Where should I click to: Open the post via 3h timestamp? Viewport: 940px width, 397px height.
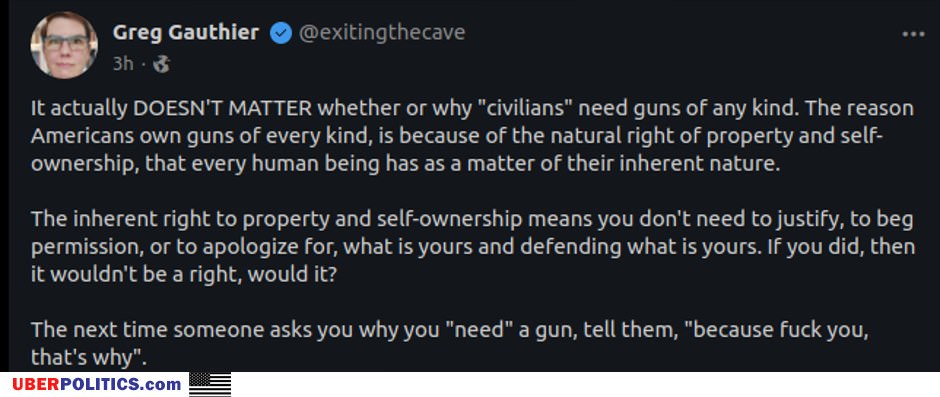(123, 64)
